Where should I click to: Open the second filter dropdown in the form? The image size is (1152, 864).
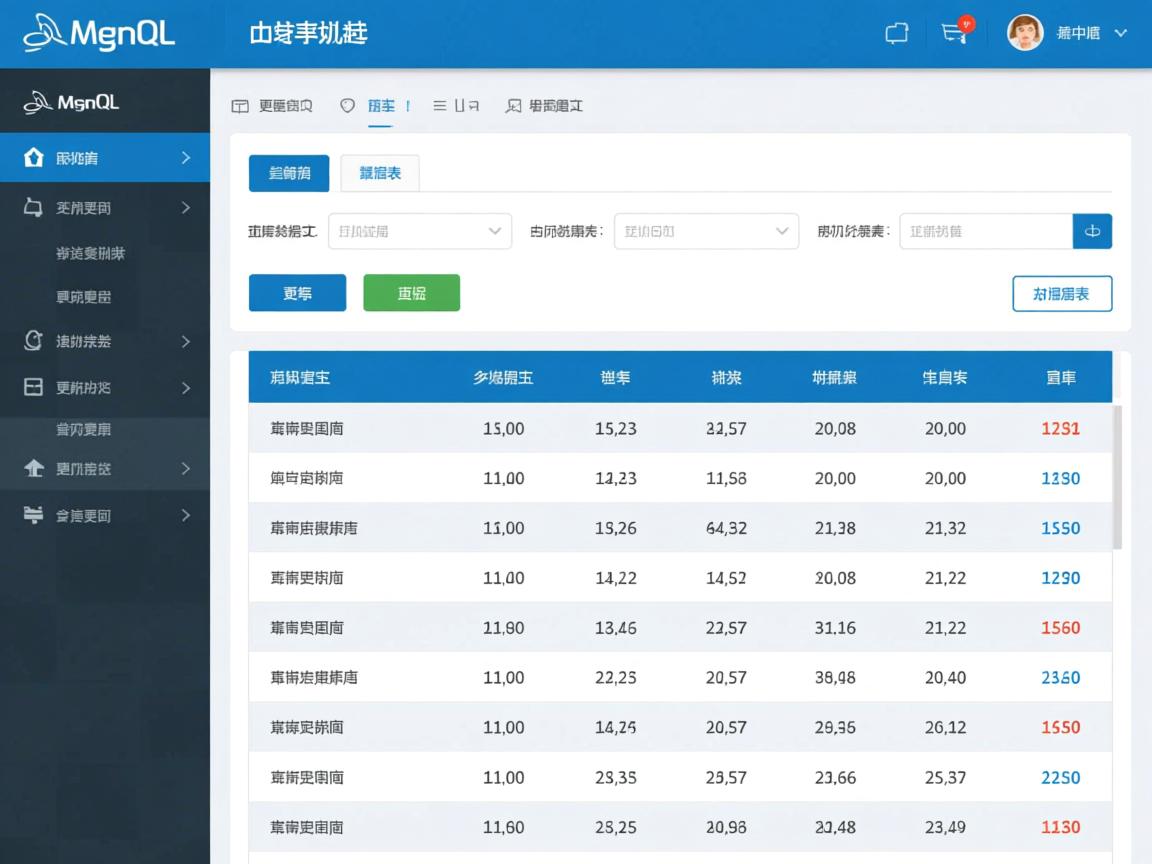point(706,231)
